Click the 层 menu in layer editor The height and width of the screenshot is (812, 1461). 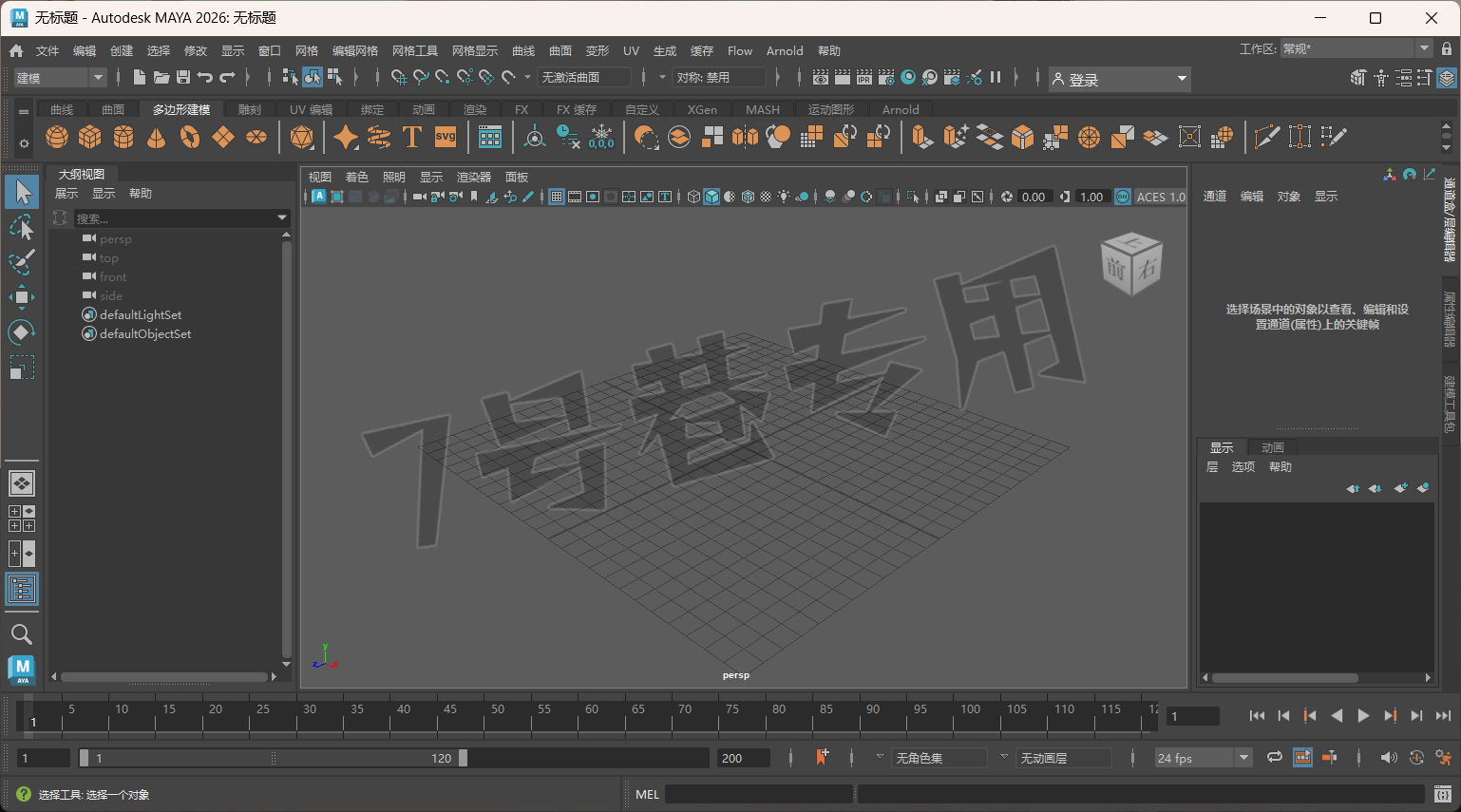[1212, 467]
